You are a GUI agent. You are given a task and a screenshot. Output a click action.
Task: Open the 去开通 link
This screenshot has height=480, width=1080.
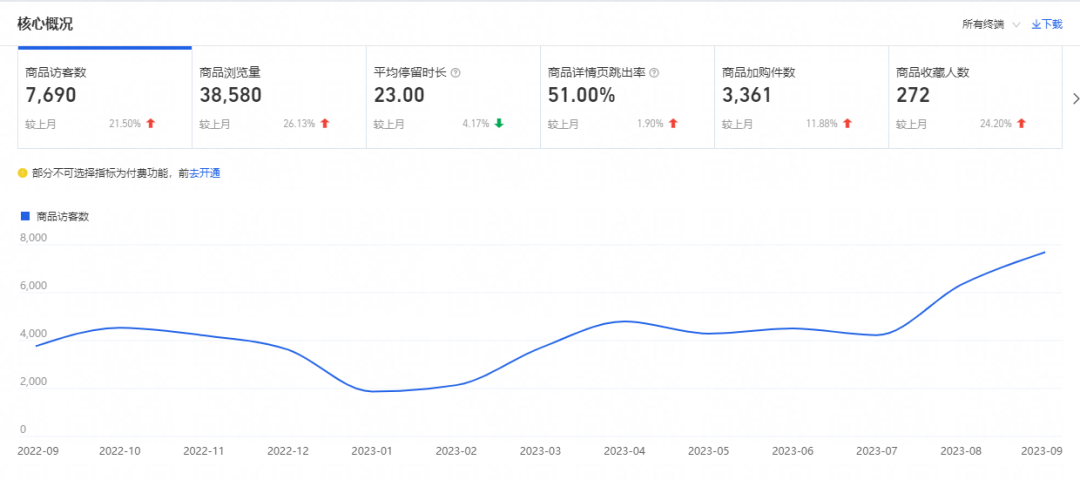[205, 173]
